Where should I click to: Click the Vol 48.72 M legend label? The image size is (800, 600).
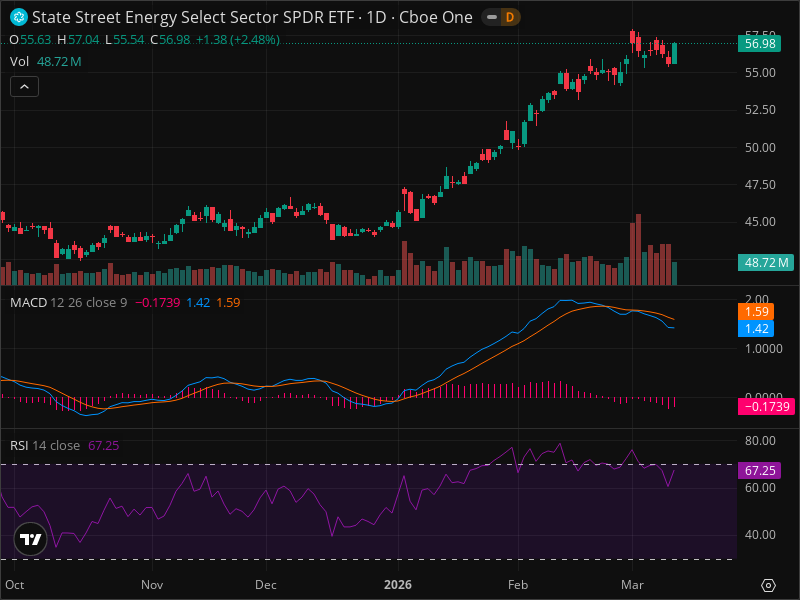45,62
